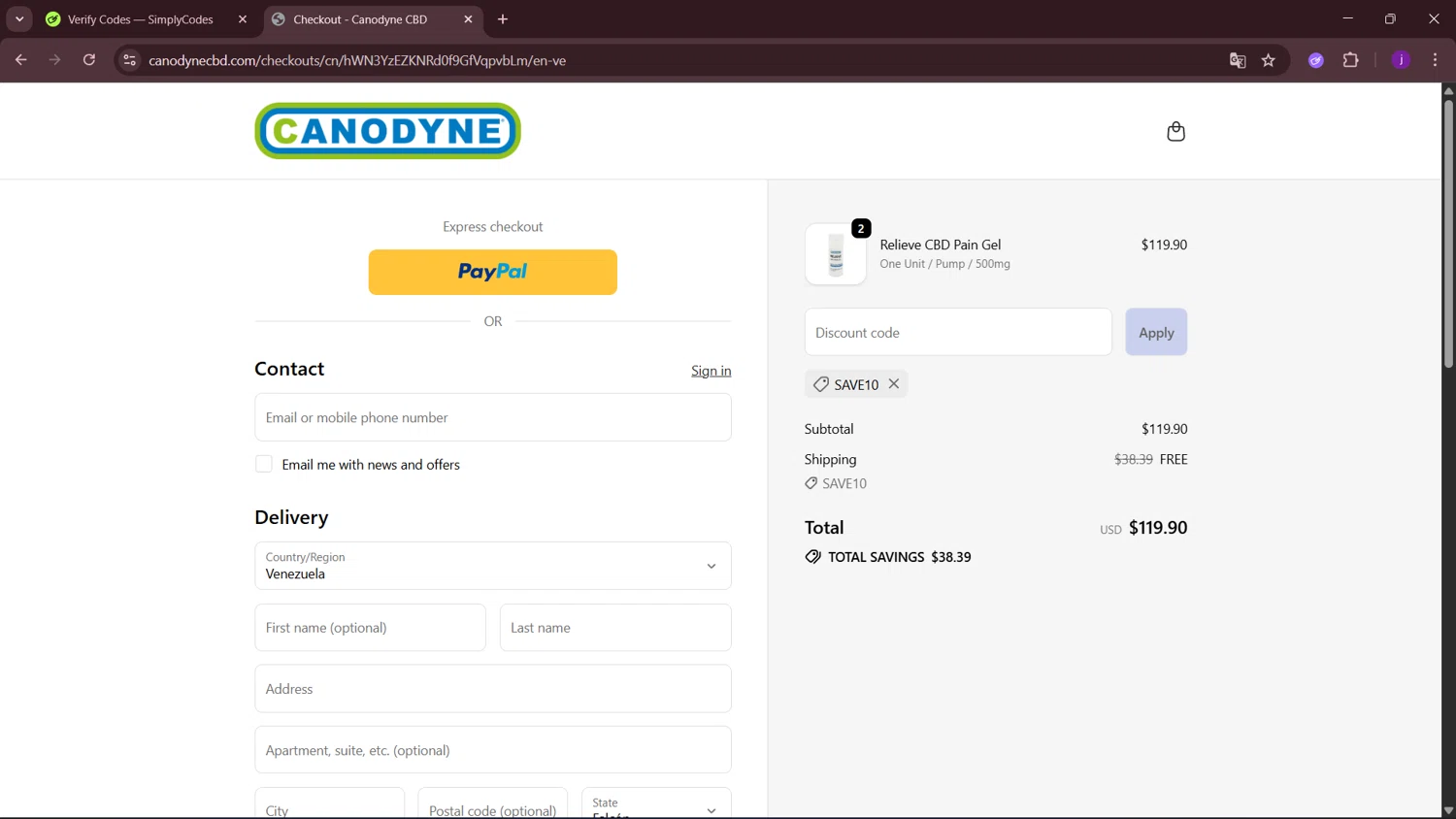Image resolution: width=1456 pixels, height=819 pixels.
Task: Pay with the PayPal express button
Action: (492, 272)
